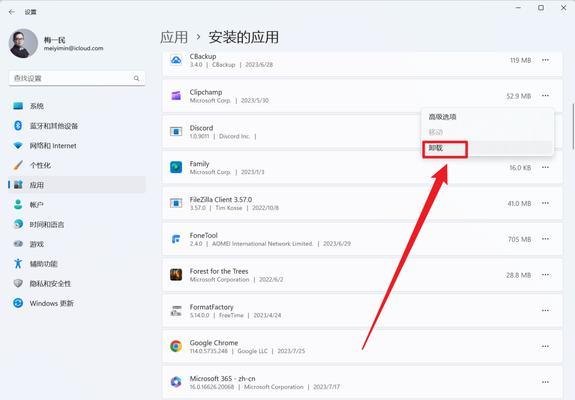Image resolution: width=575 pixels, height=400 pixels.
Task: Choose 移动 in the context menu
Action: point(487,132)
